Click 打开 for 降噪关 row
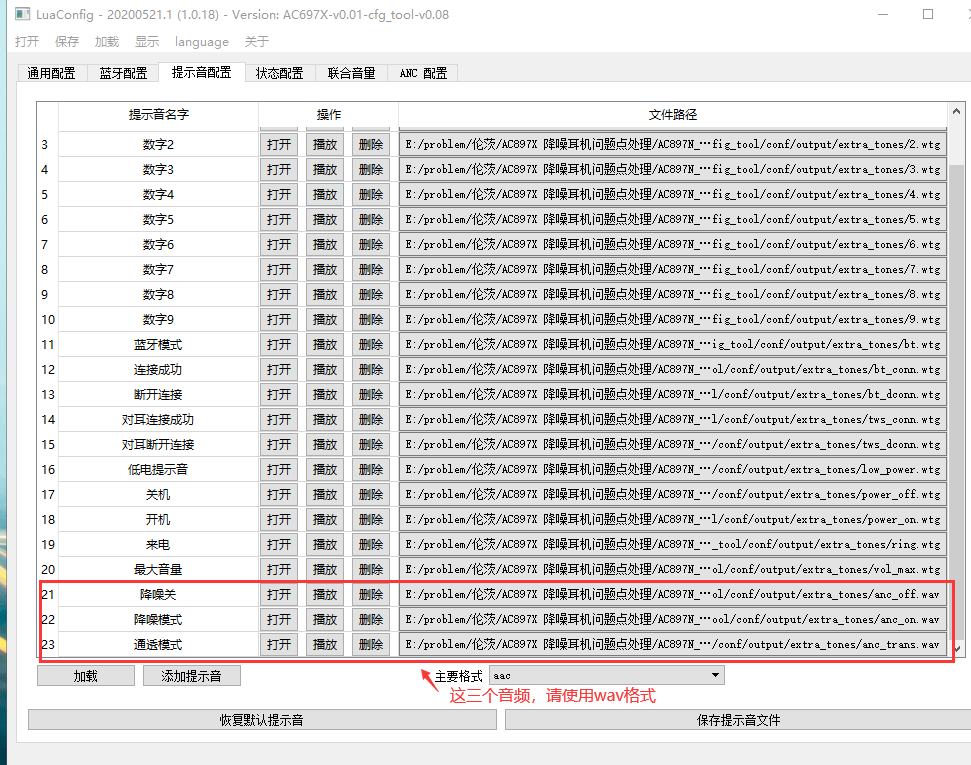Screen dimensions: 971x765 pos(279,595)
